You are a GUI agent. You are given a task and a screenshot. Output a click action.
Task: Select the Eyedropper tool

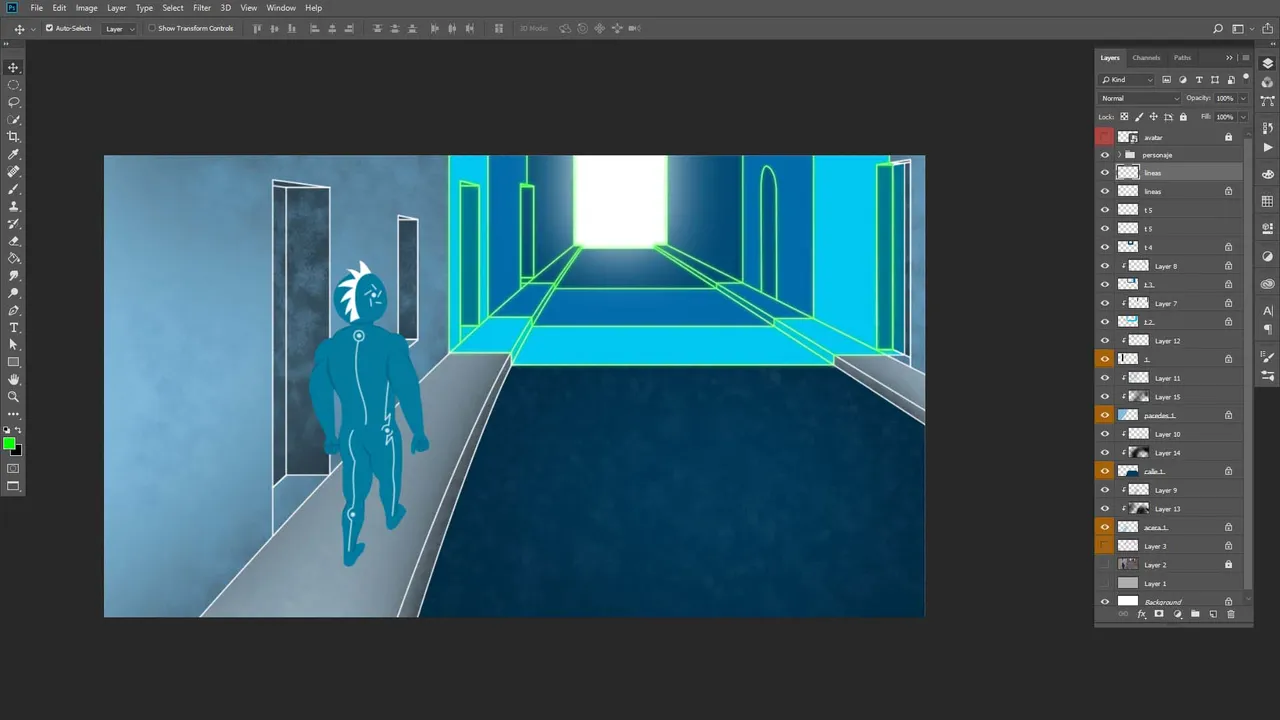(13, 154)
